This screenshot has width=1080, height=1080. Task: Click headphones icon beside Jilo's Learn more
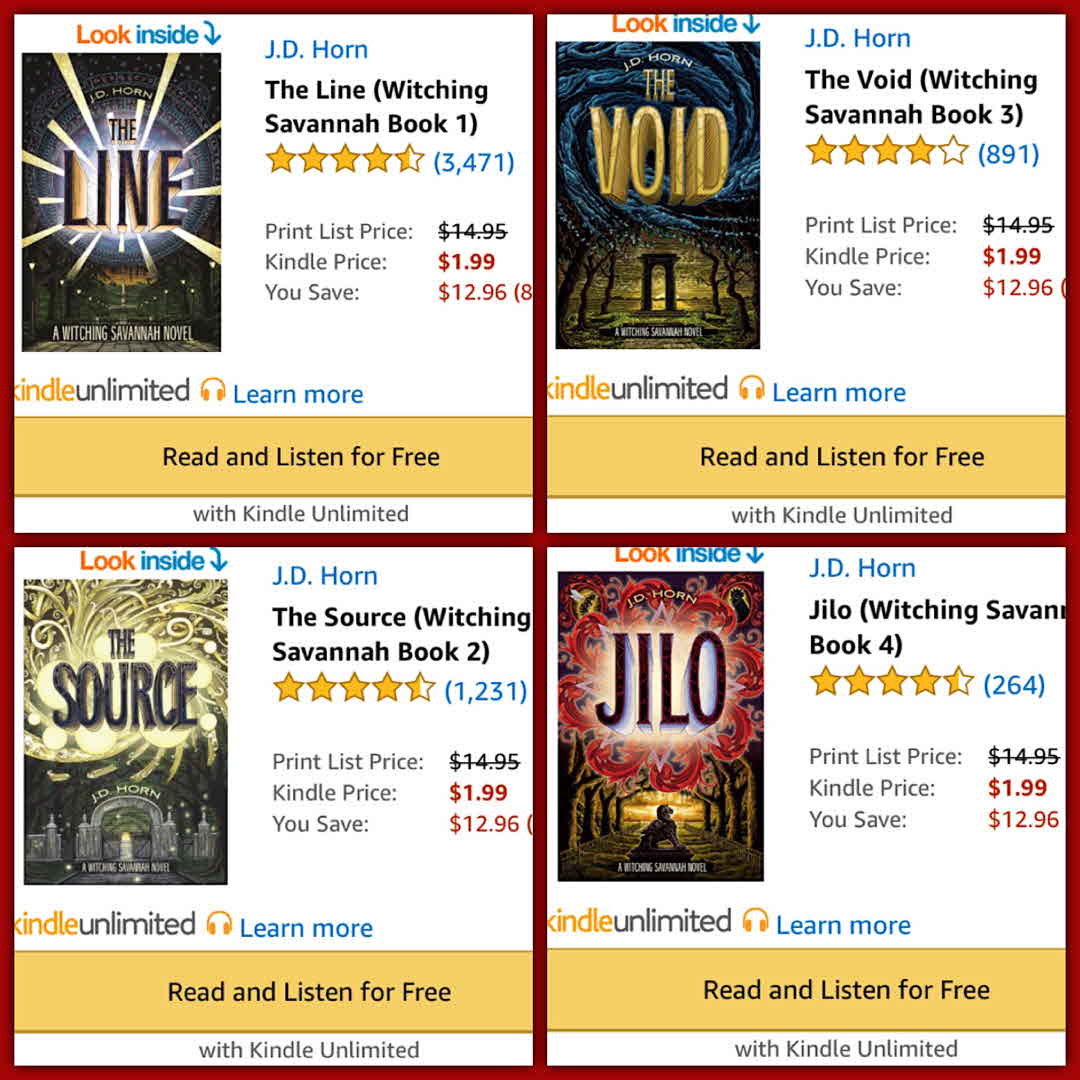755,921
